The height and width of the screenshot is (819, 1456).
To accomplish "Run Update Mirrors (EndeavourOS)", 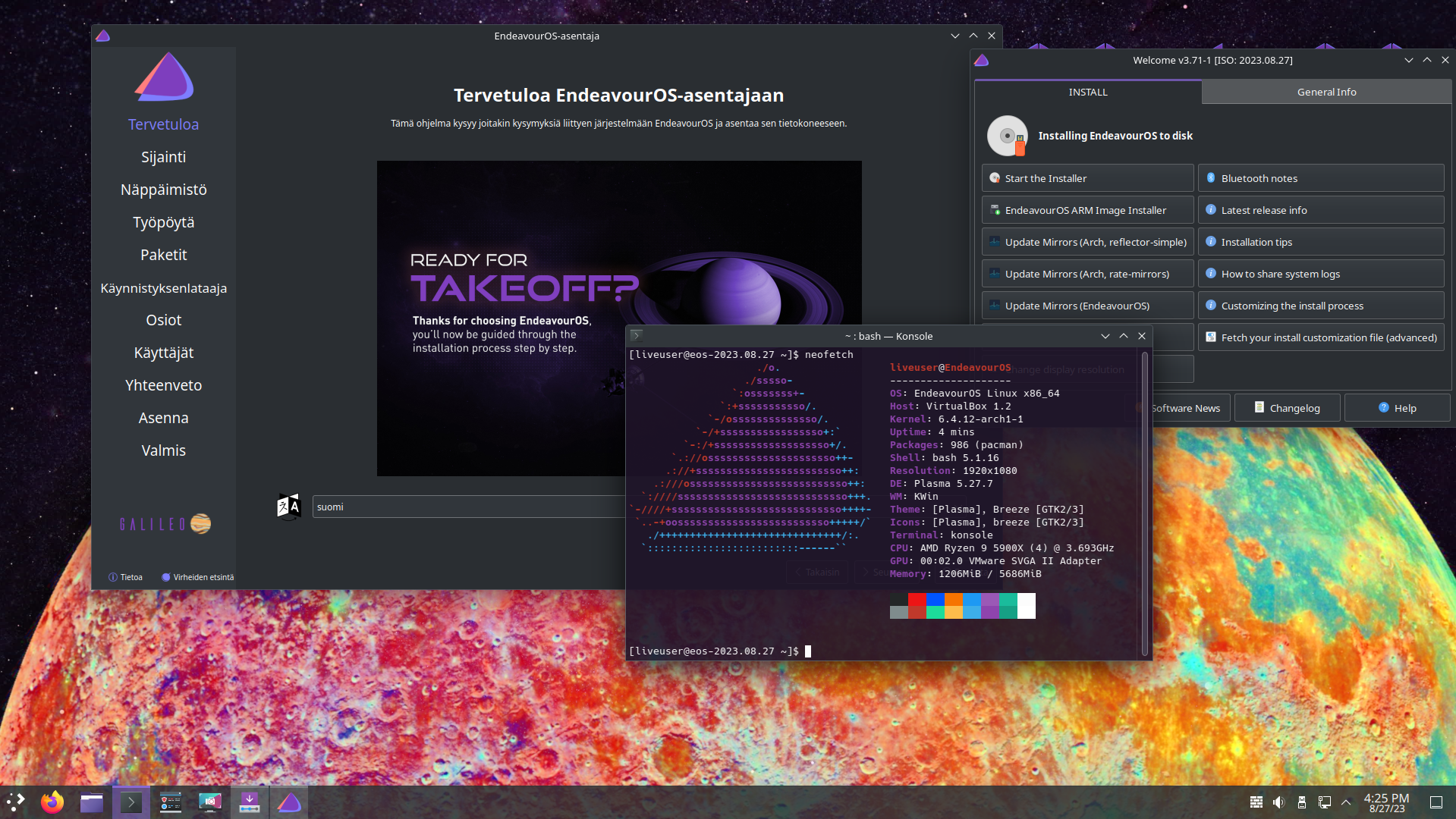I will (1087, 306).
